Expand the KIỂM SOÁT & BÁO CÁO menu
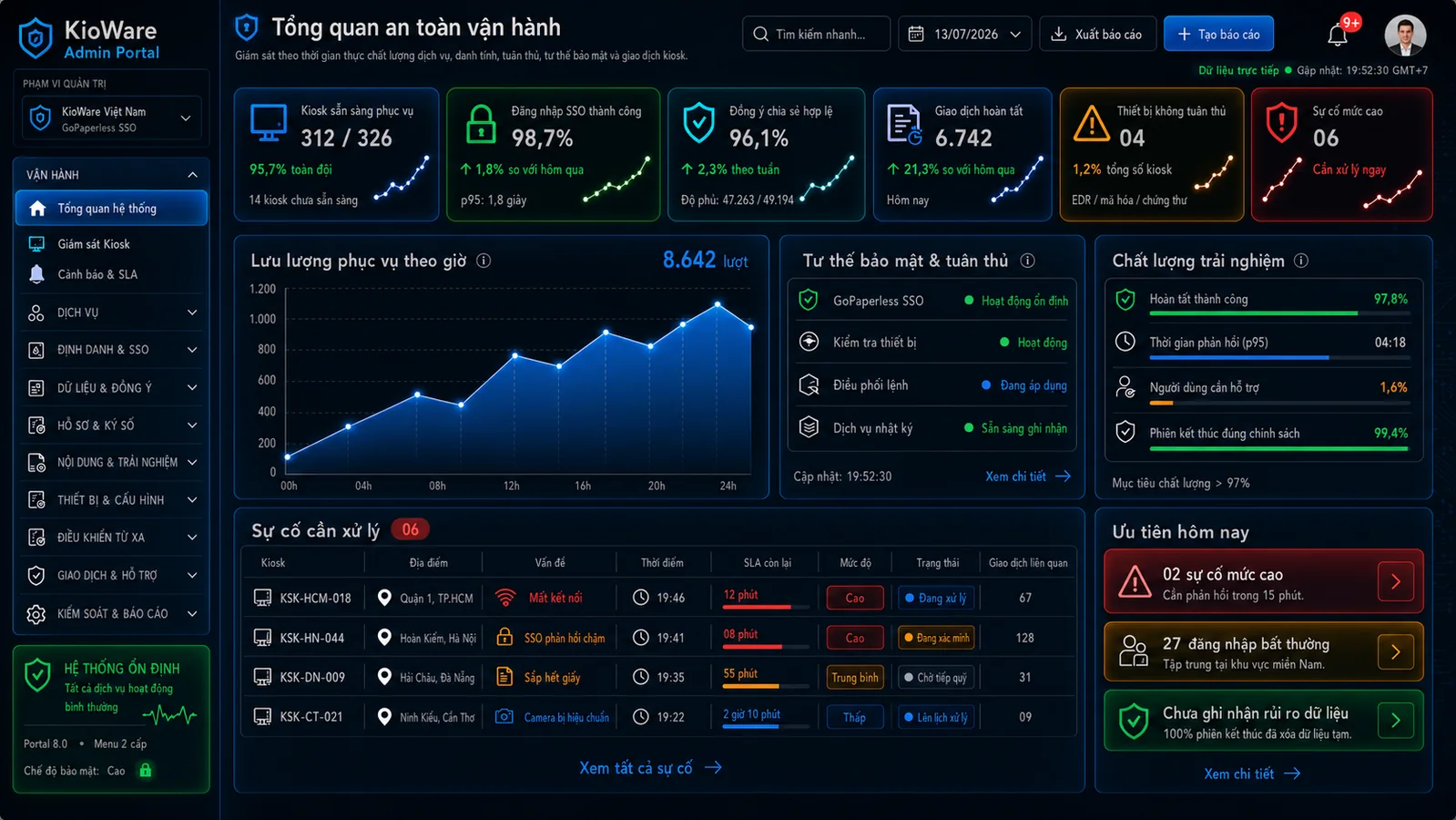The height and width of the screenshot is (820, 1456). point(111,613)
